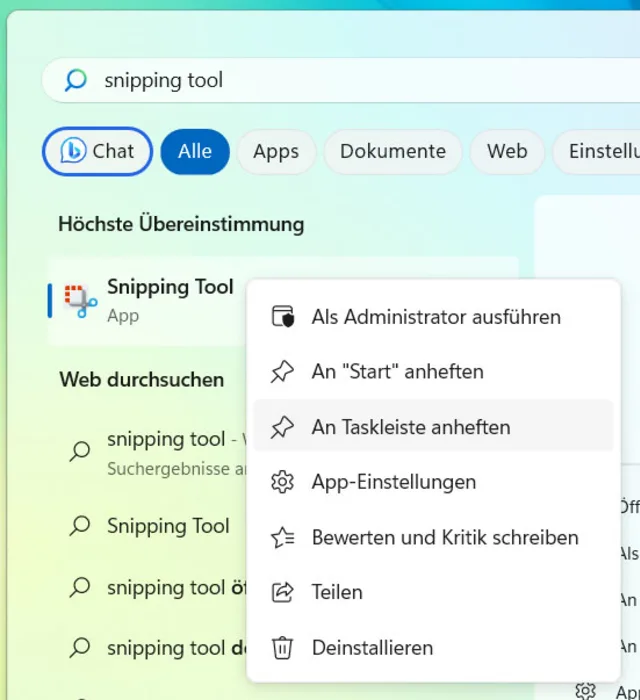
Task: Switch to the Dokumente filter tab
Action: click(x=393, y=152)
